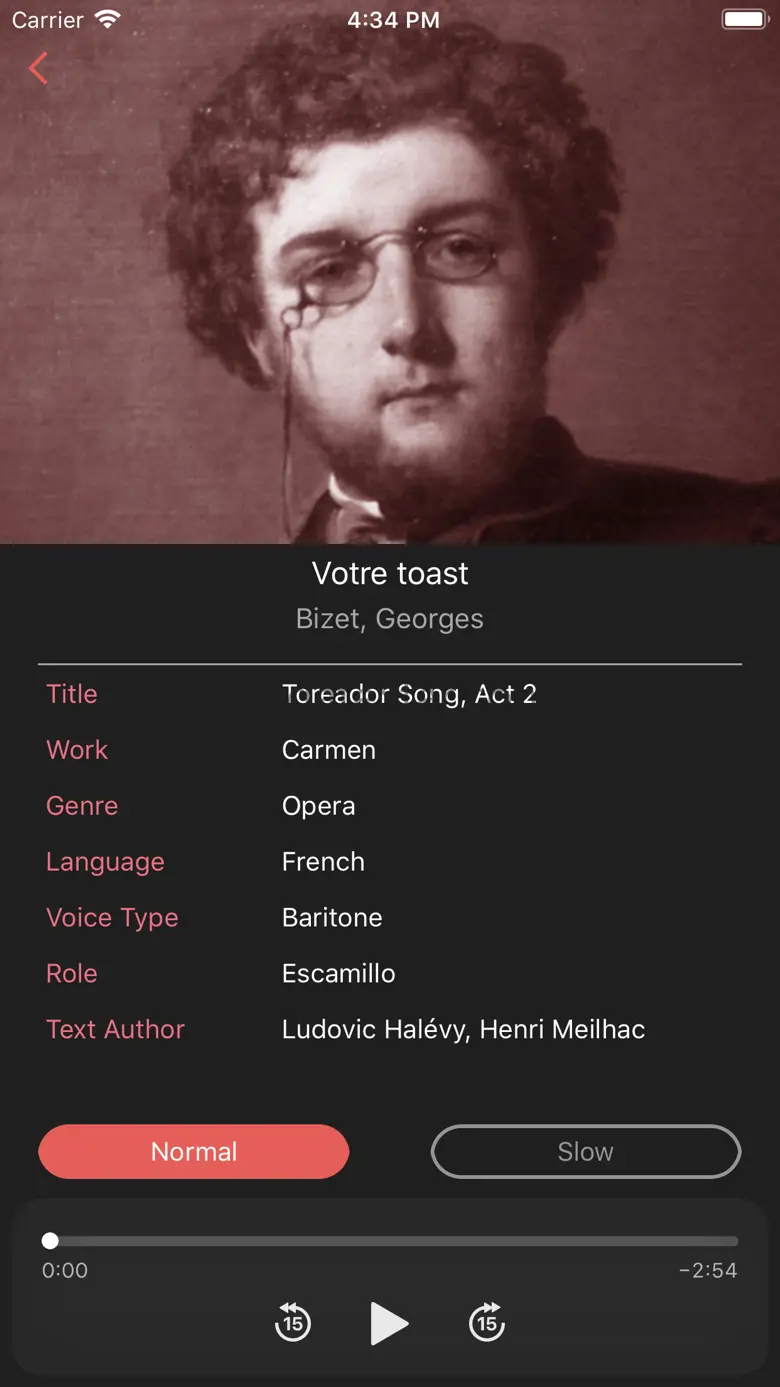Skip forward 15 seconds
Screen dimensions: 780x1387
coord(487,1322)
